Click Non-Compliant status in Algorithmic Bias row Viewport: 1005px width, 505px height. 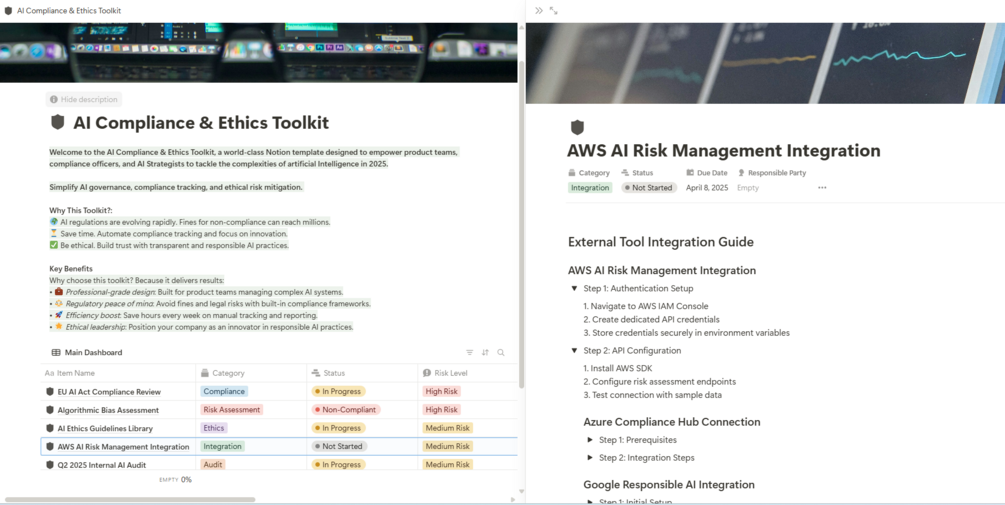coord(346,410)
